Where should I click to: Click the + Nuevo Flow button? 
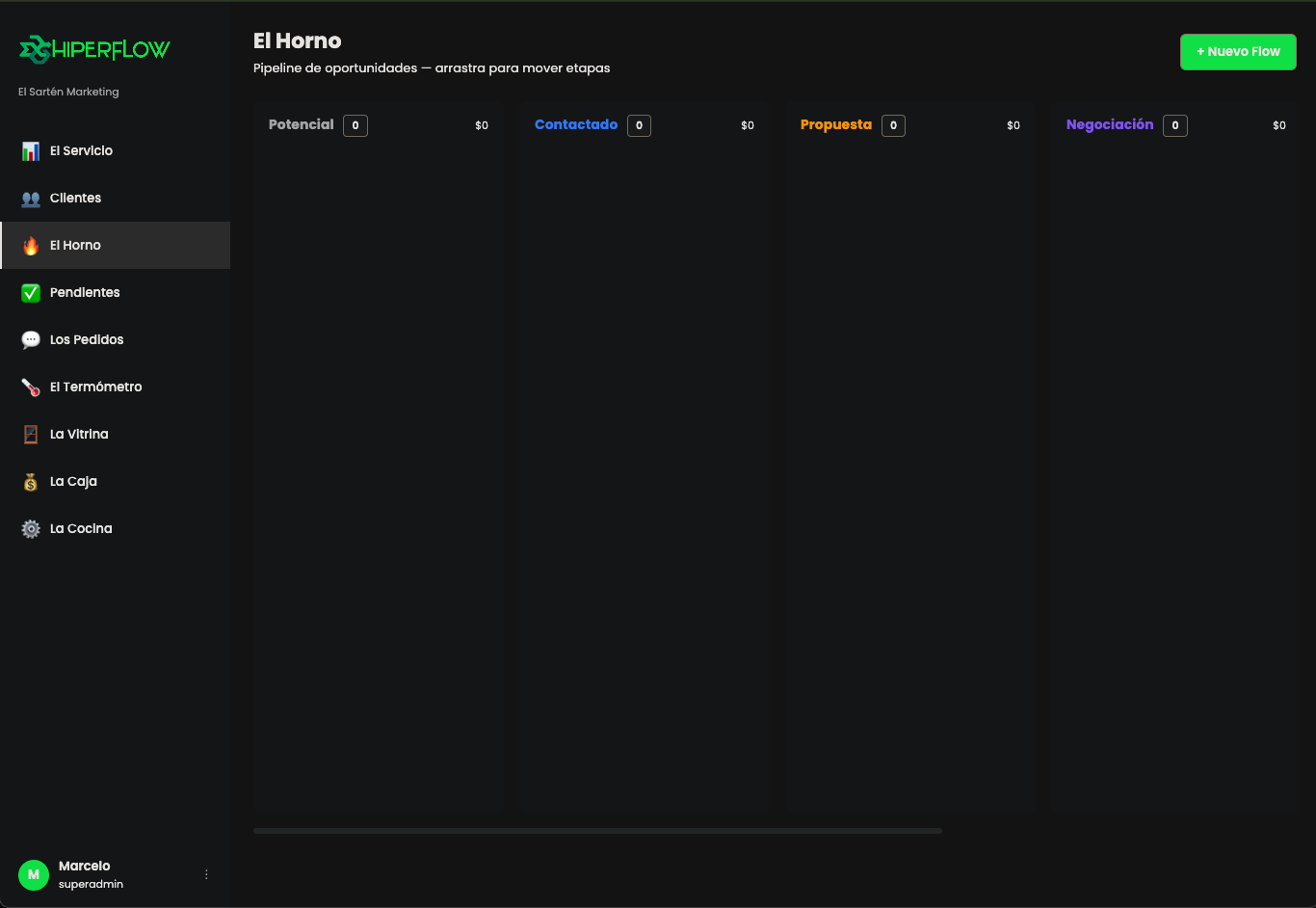[x=1238, y=52]
